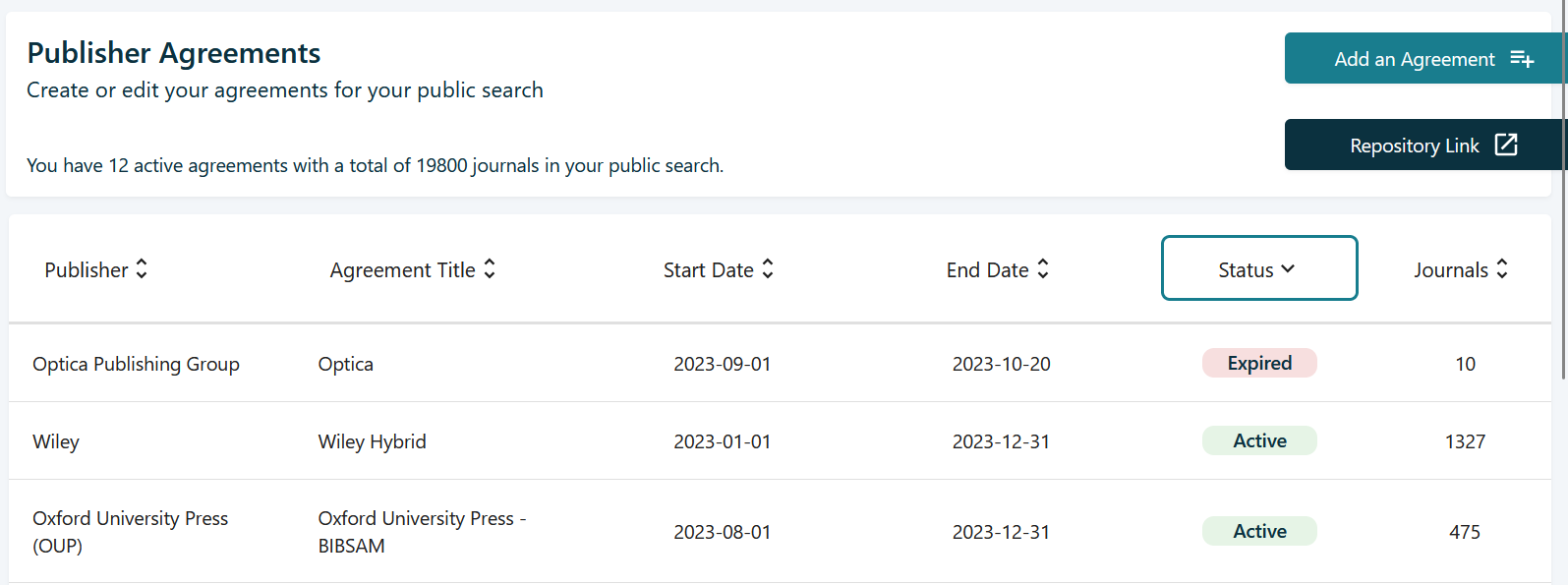Expand the Publisher column sort options
1568x585 pixels.
pyautogui.click(x=143, y=267)
